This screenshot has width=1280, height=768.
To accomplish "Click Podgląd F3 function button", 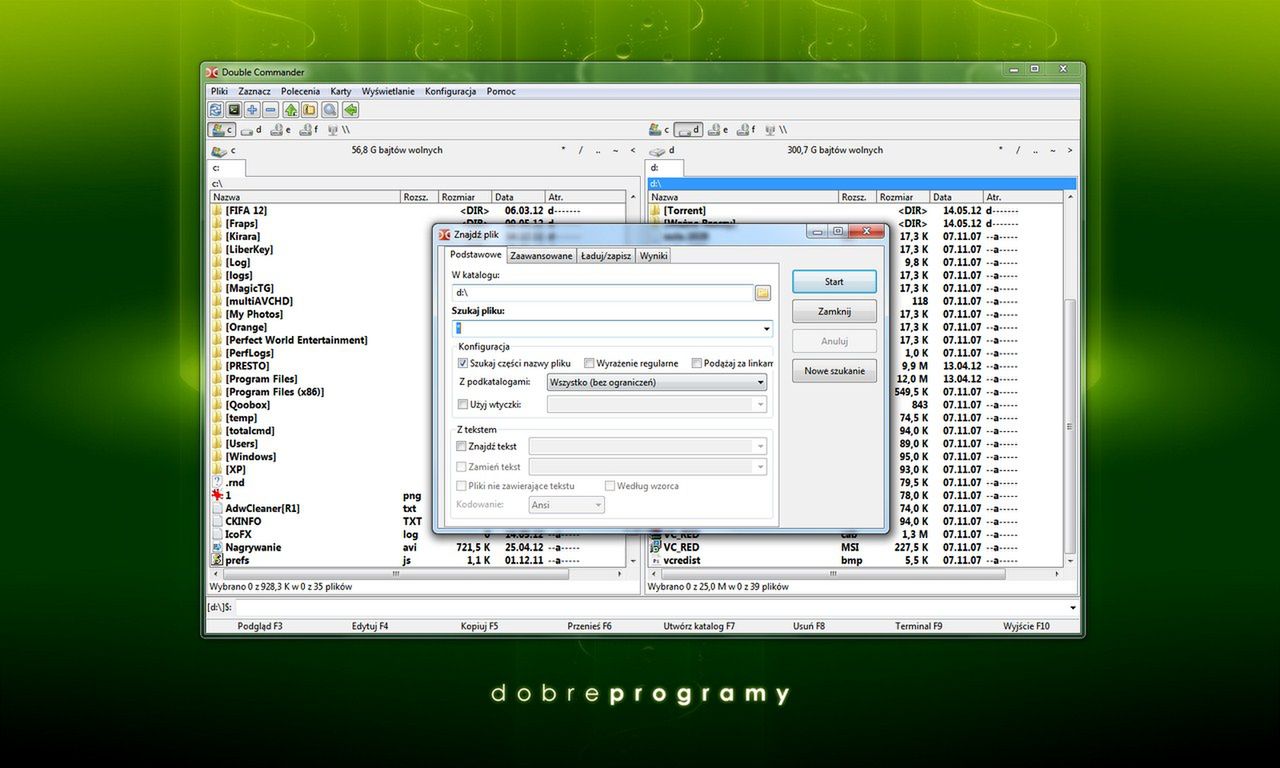I will (x=260, y=626).
